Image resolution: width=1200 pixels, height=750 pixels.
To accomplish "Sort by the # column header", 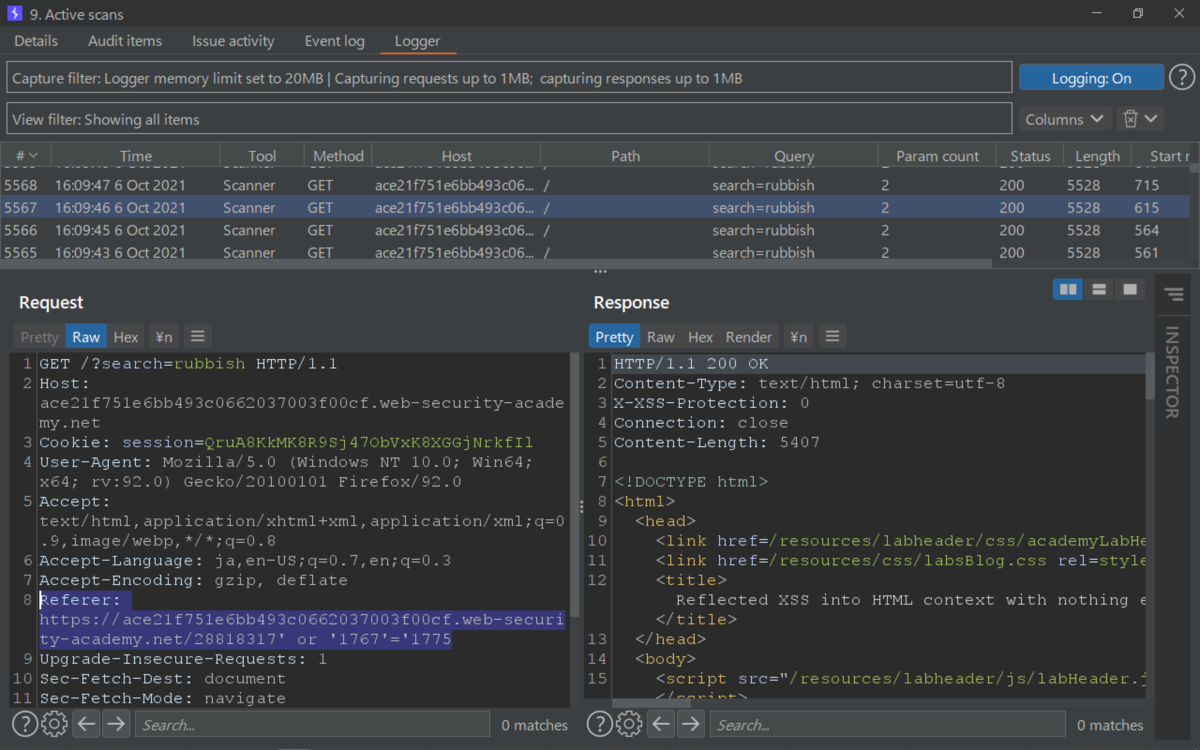I will pyautogui.click(x=24, y=156).
